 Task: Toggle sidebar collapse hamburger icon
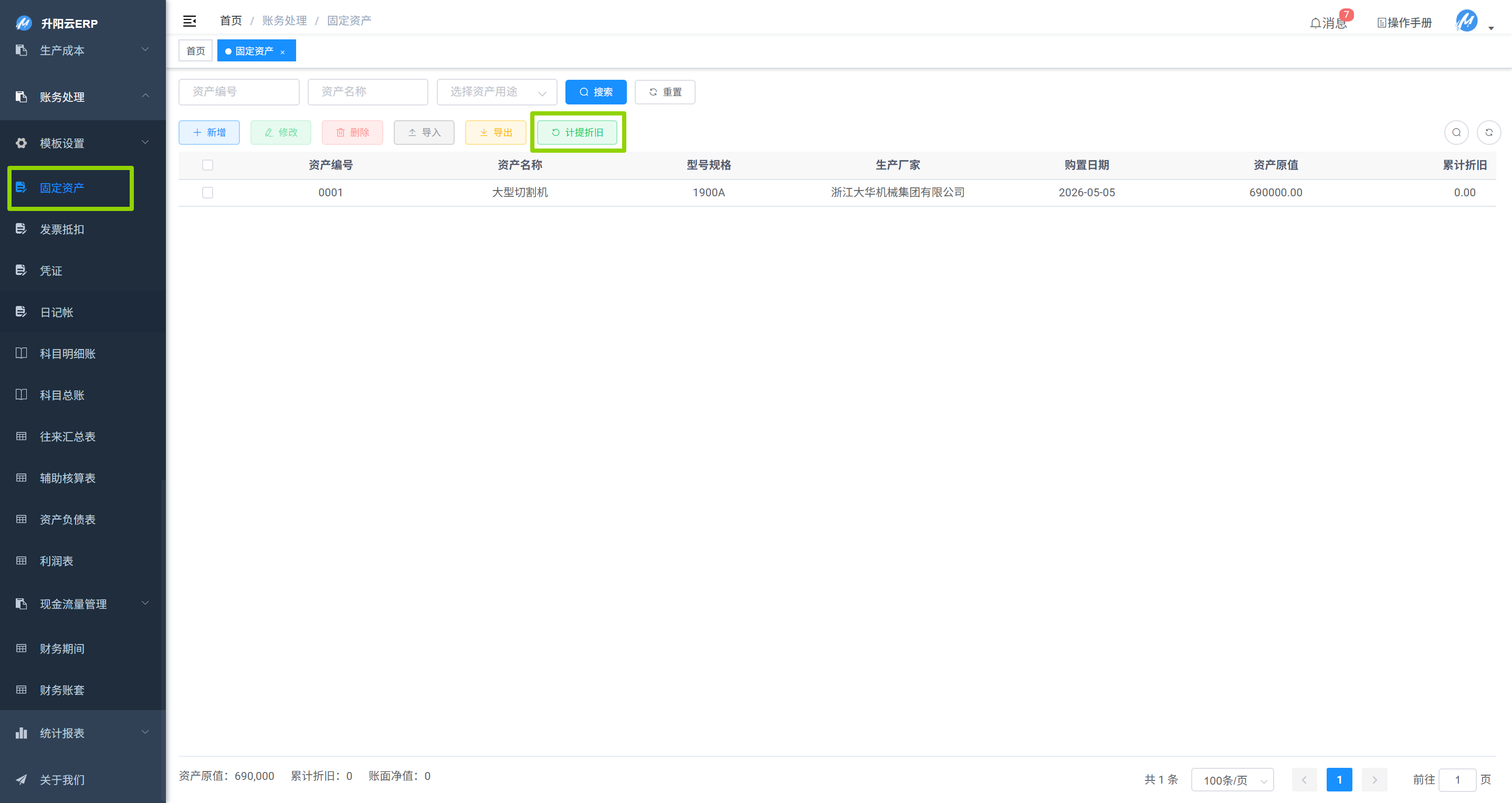[x=189, y=21]
